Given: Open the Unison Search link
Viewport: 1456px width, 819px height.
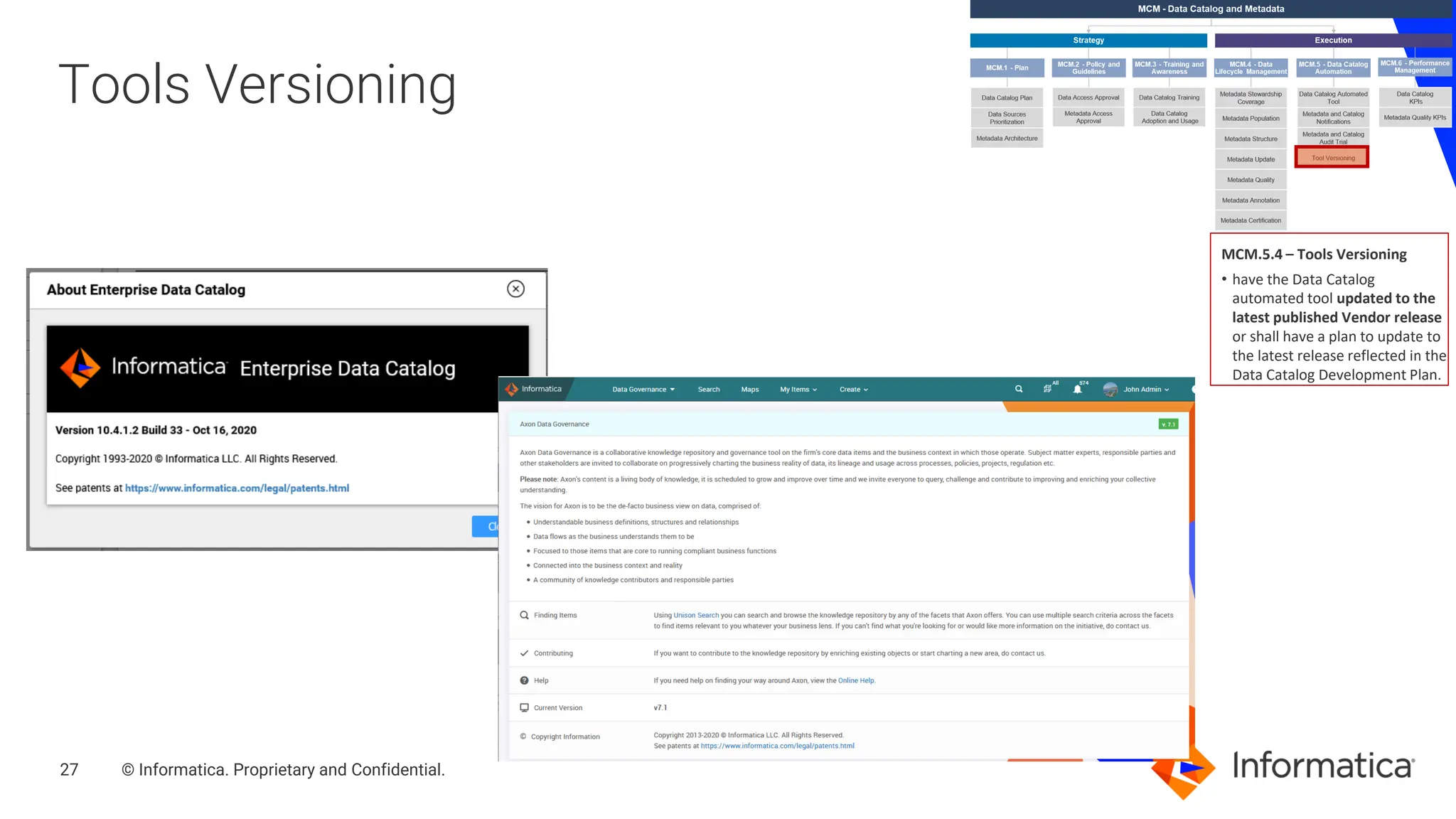Looking at the screenshot, I should [x=696, y=615].
